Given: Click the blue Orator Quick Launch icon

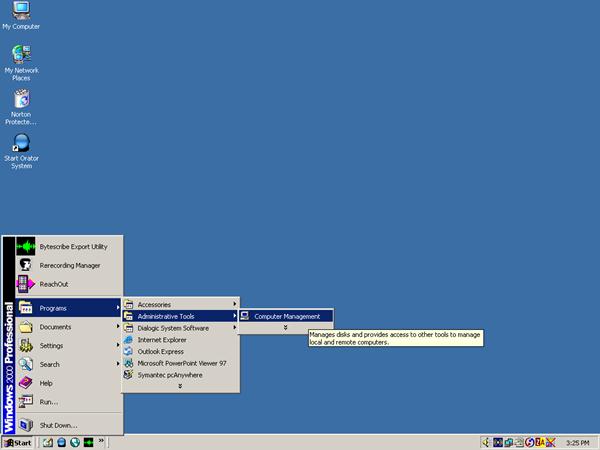Looking at the screenshot, I should pyautogui.click(x=61, y=442).
